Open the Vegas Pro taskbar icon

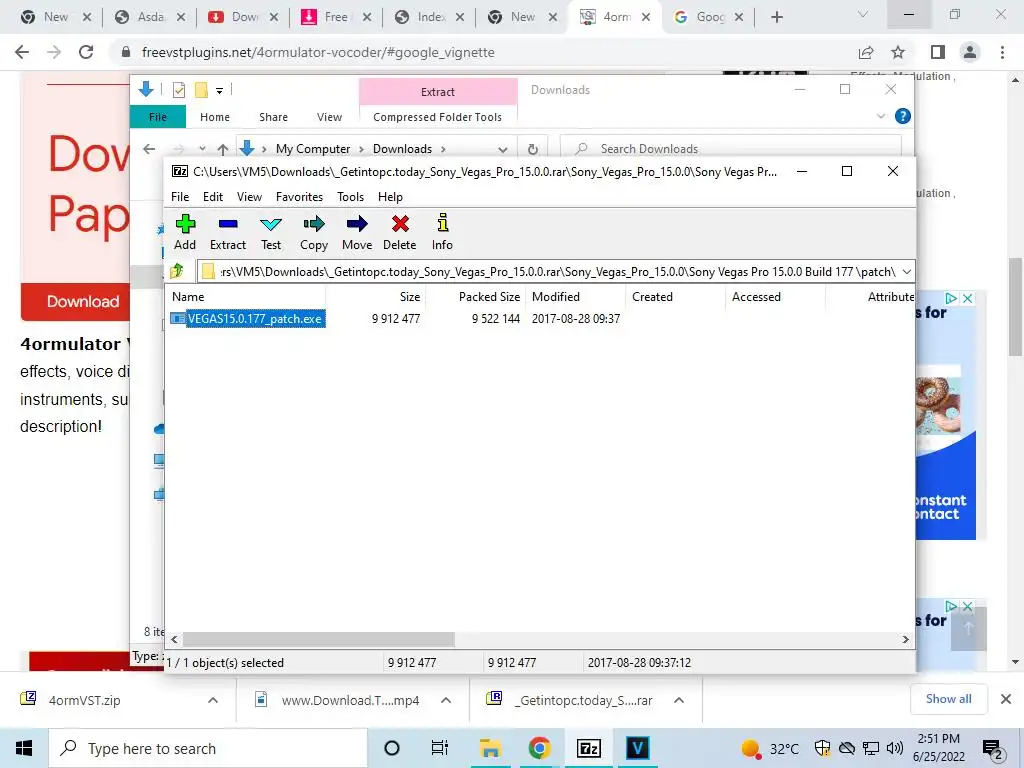(x=637, y=748)
